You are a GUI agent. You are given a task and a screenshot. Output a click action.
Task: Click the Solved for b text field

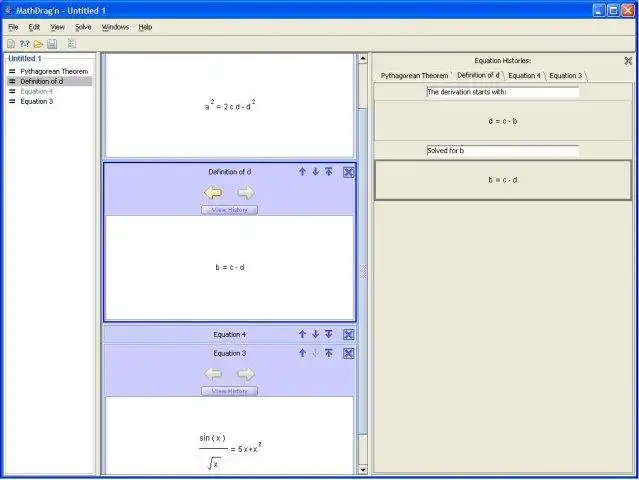pyautogui.click(x=502, y=150)
